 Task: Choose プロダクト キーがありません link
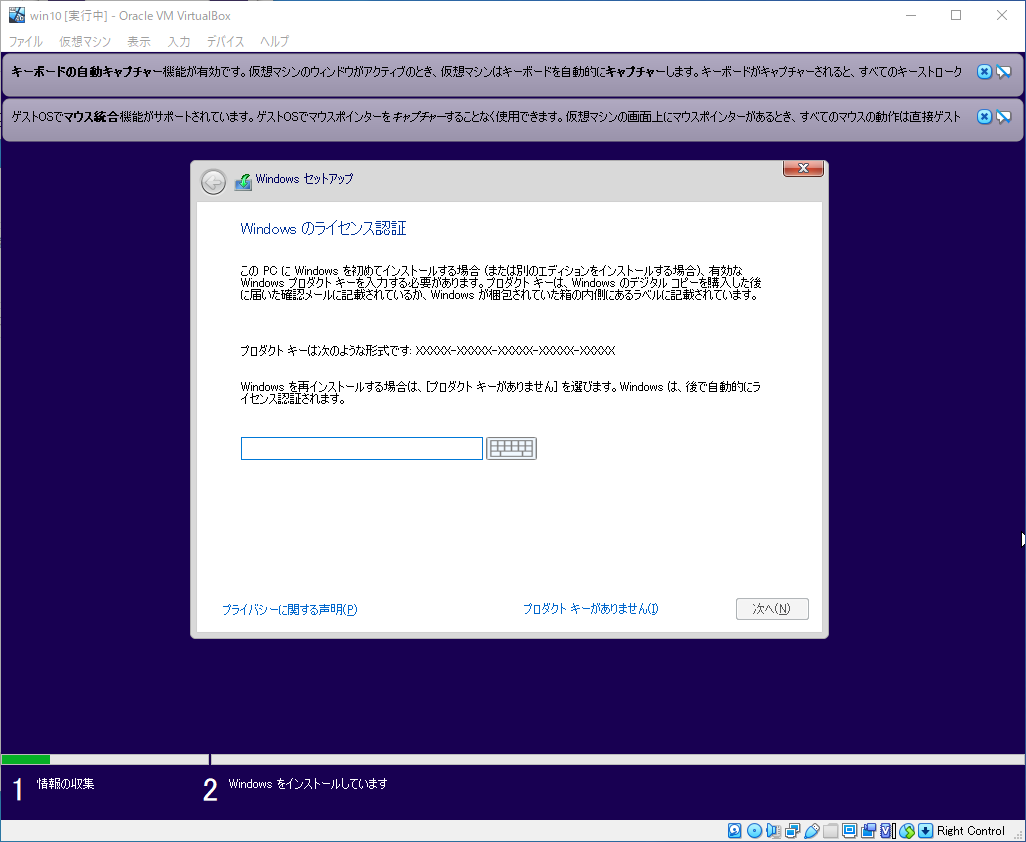[590, 608]
